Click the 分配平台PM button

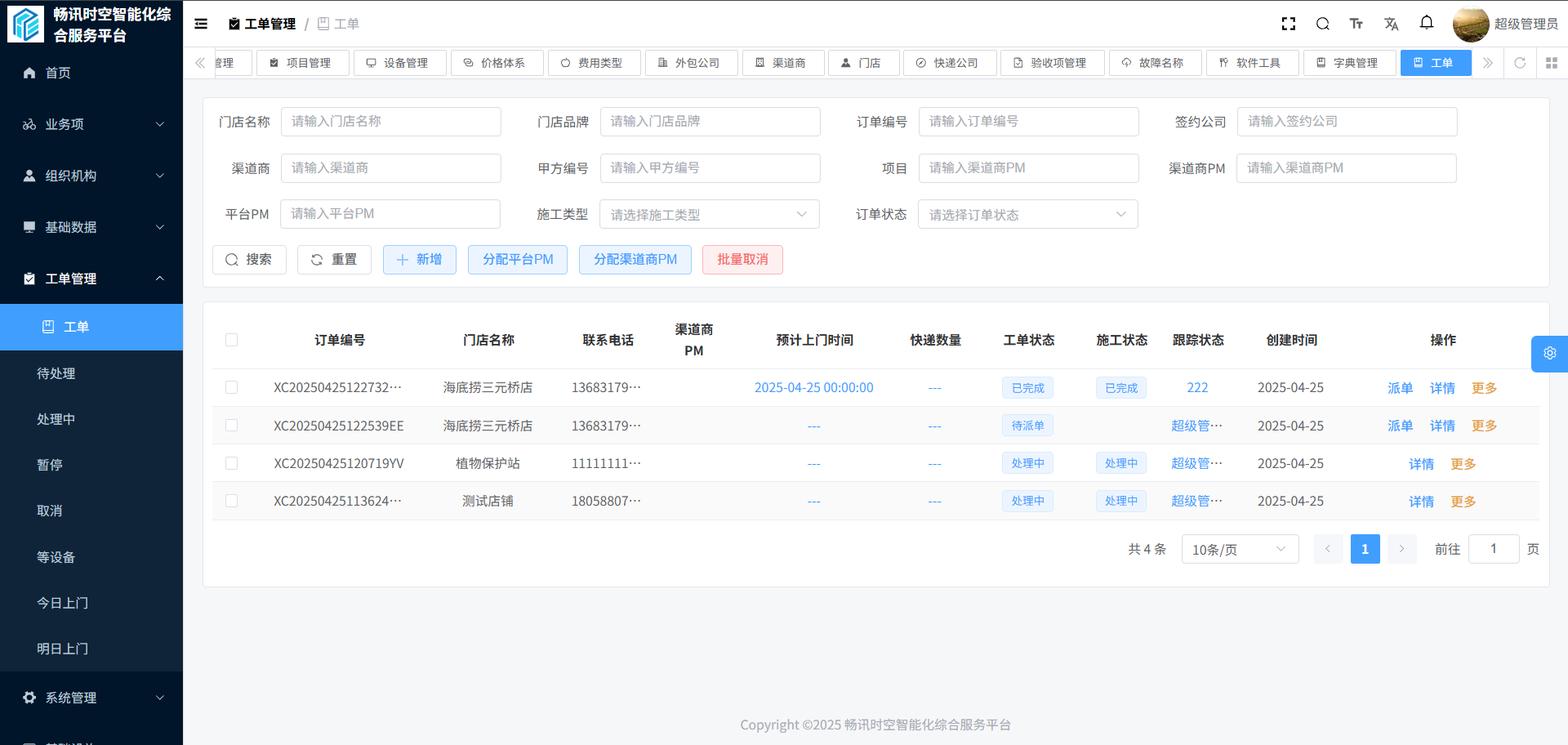518,260
